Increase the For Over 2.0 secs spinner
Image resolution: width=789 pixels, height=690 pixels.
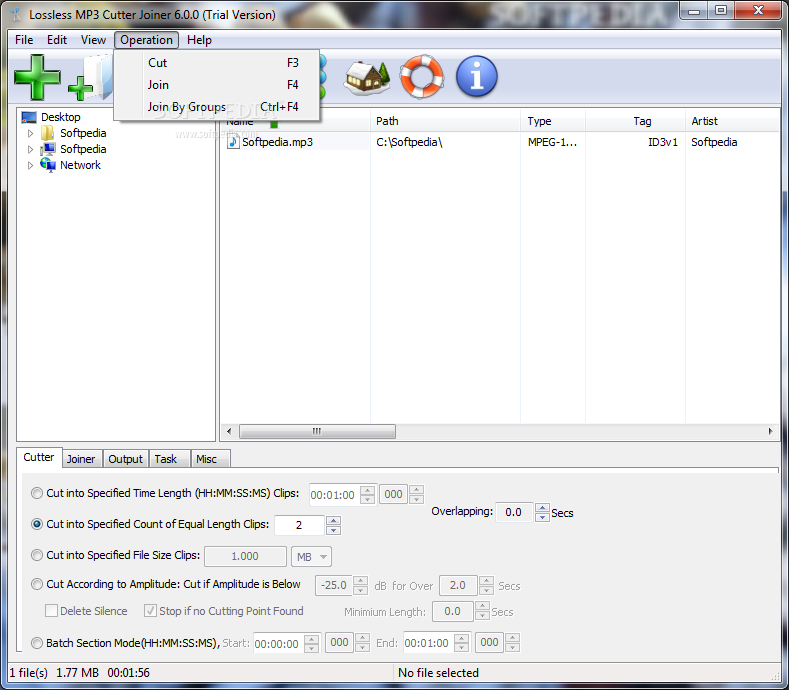click(x=486, y=581)
